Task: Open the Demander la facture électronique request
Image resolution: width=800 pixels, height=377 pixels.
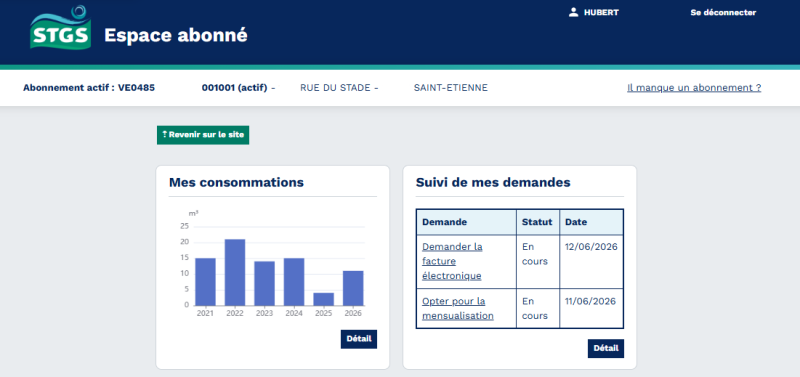Action: [x=452, y=261]
